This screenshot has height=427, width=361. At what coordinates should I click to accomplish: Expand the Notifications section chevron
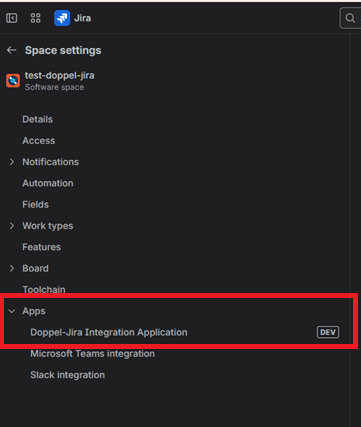(x=12, y=162)
